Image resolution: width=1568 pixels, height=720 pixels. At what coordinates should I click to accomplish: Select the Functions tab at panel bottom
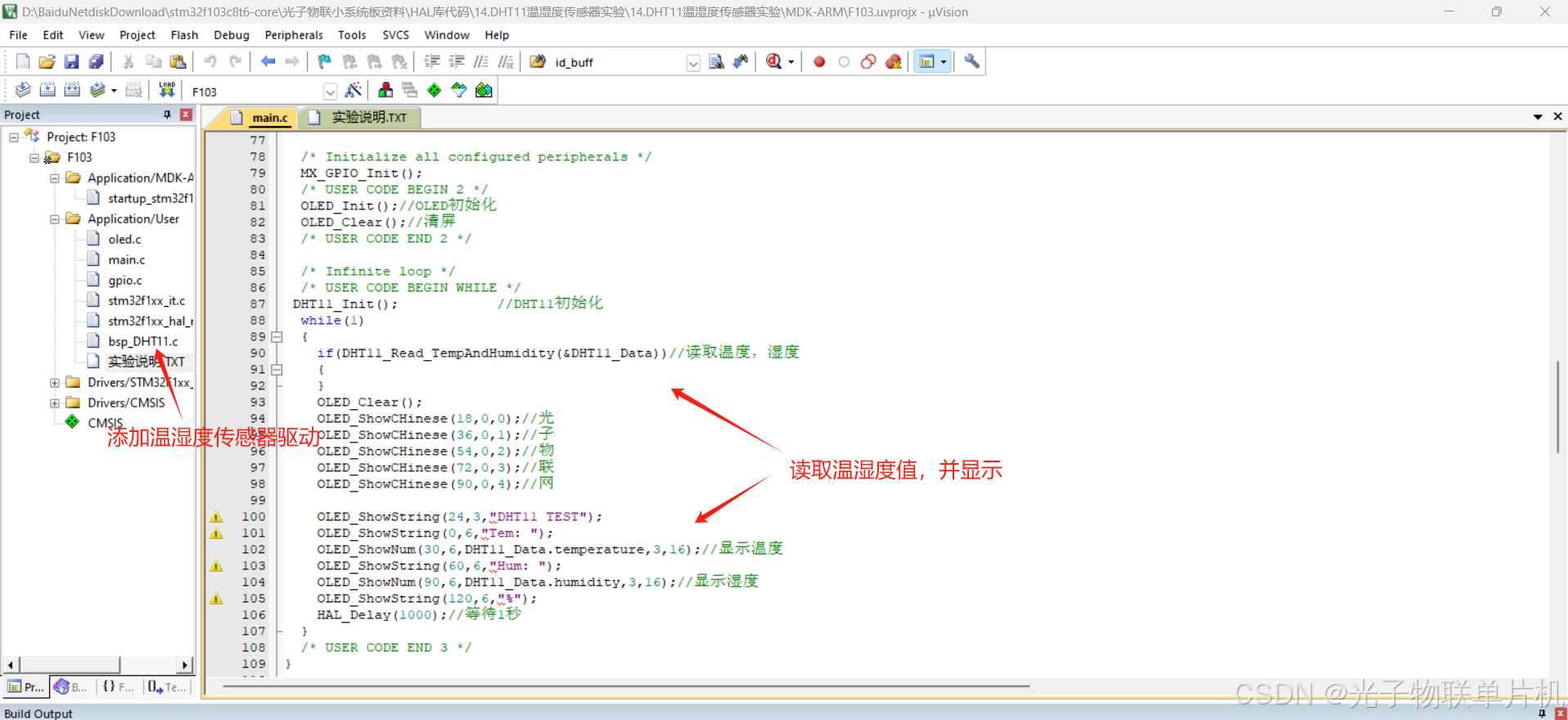click(119, 687)
